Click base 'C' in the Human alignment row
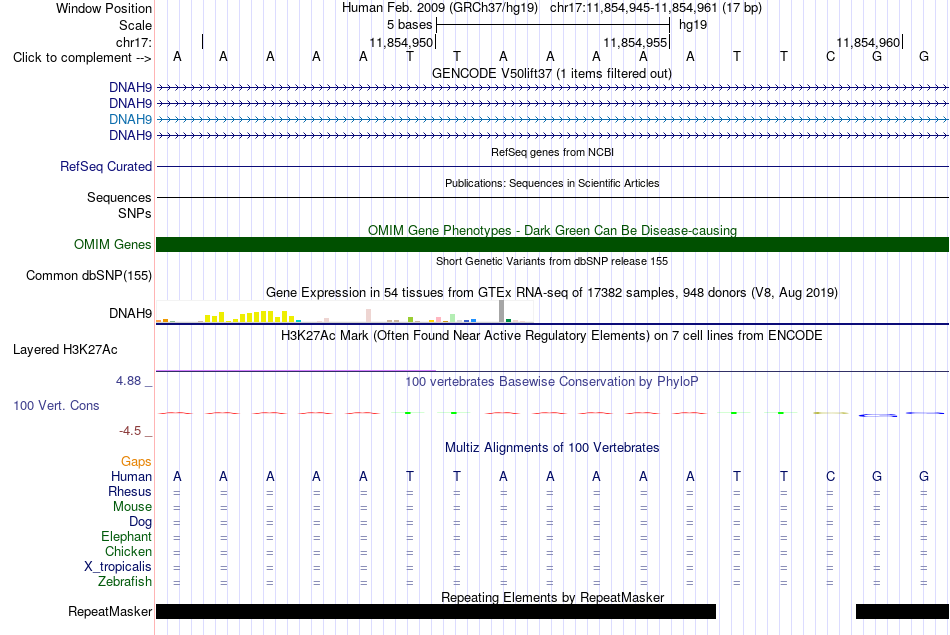Viewport: 950px width, 635px height. pyautogui.click(x=830, y=477)
